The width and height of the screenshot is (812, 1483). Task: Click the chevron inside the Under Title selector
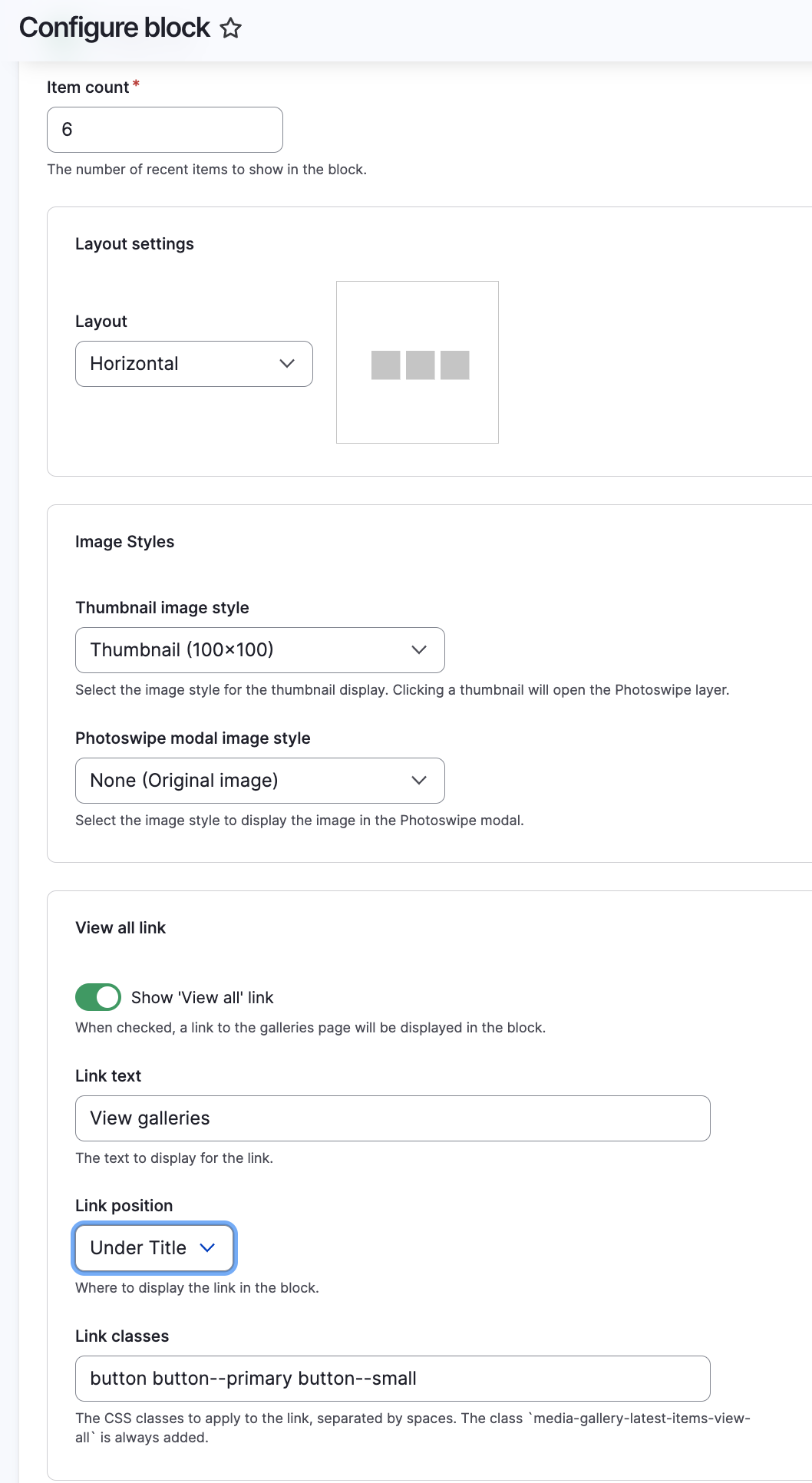coord(207,1248)
